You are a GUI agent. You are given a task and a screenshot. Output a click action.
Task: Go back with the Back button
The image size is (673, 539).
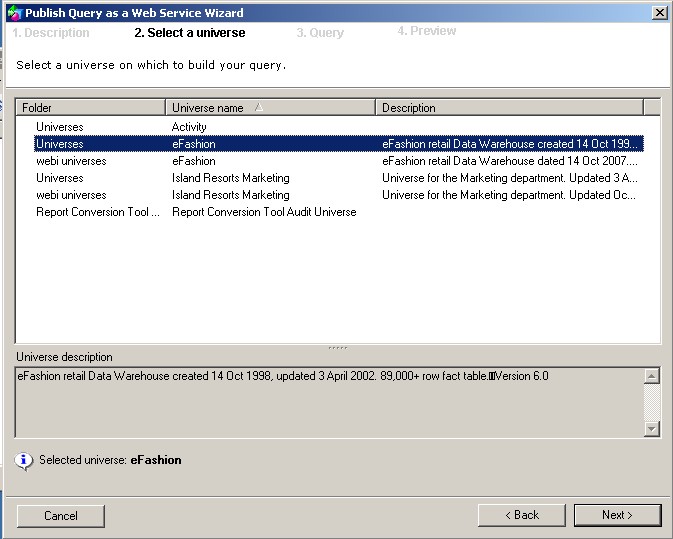521,515
